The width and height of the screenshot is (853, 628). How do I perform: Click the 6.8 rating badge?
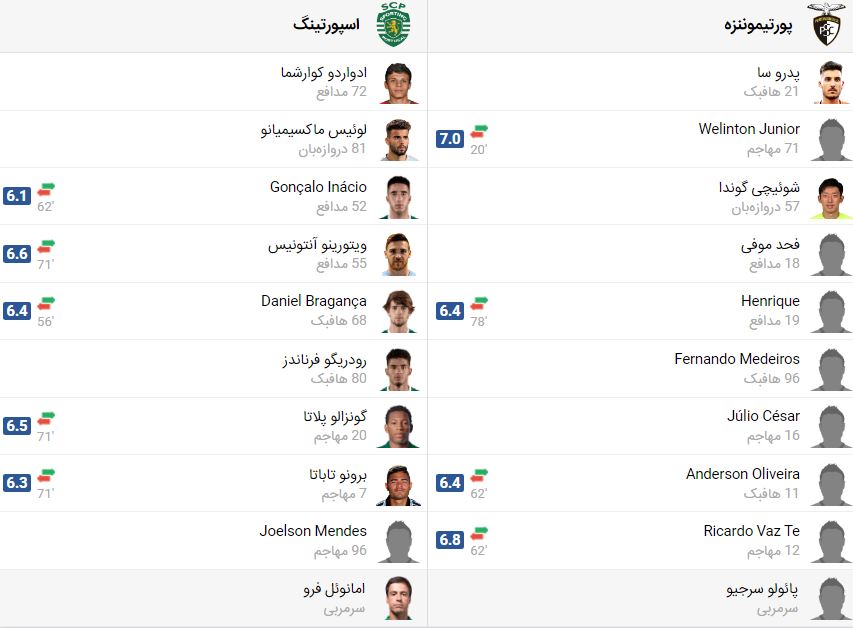point(450,540)
